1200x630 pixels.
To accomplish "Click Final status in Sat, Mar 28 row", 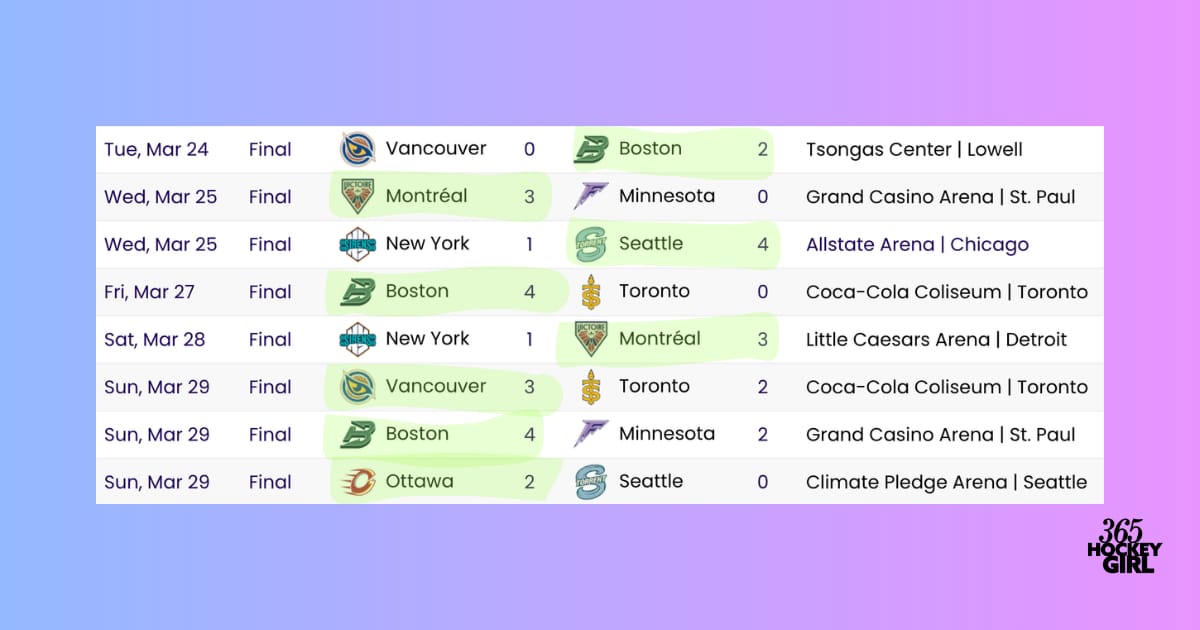I will click(x=270, y=339).
